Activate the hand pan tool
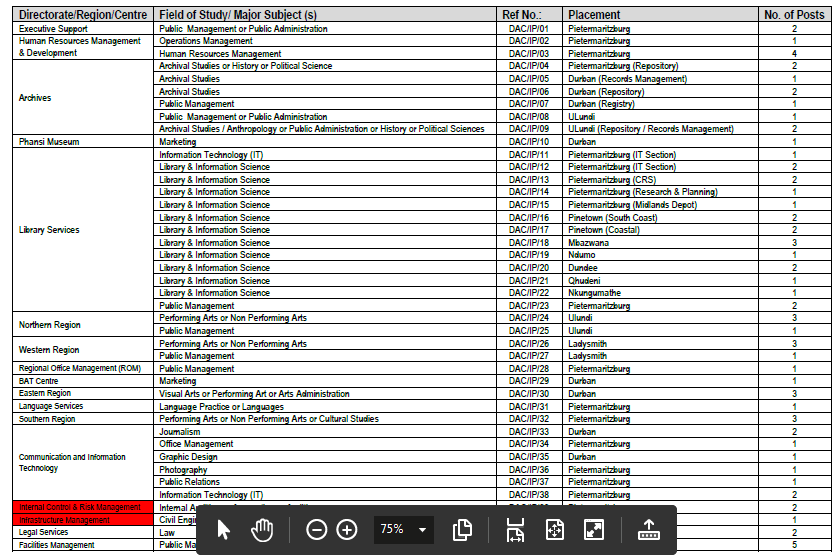 [262, 529]
